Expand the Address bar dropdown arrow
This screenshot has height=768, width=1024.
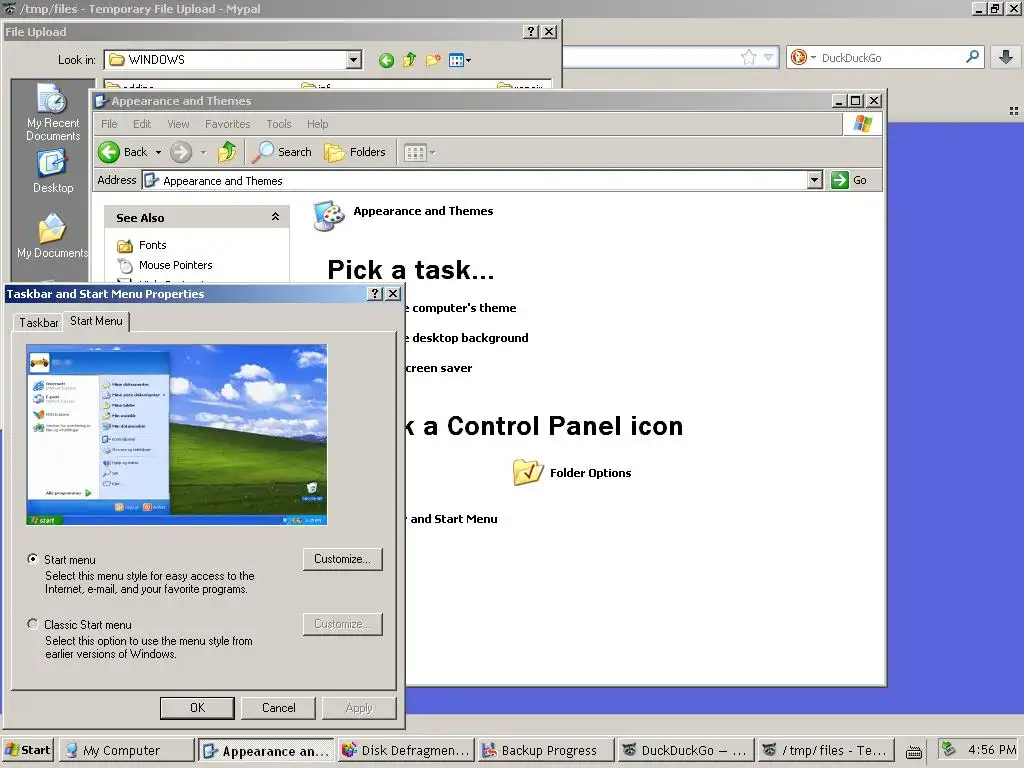pos(814,180)
